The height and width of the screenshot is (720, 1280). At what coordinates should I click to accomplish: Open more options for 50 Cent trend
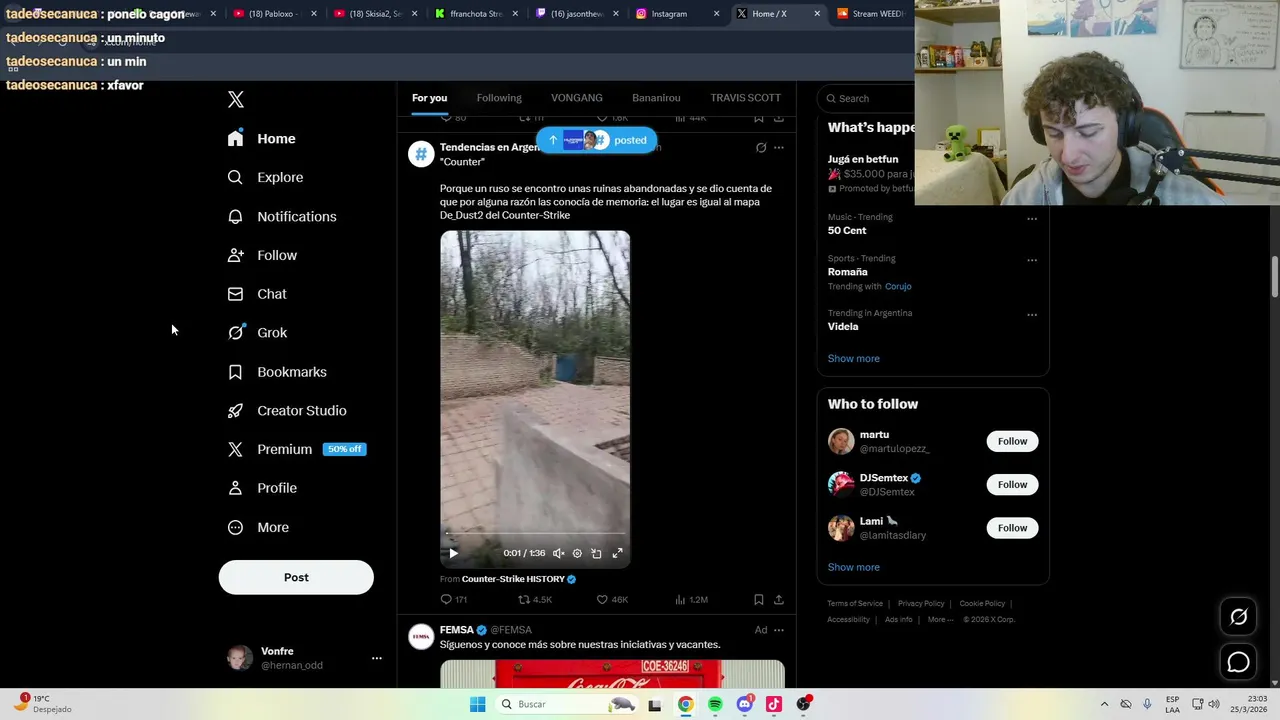1032,219
